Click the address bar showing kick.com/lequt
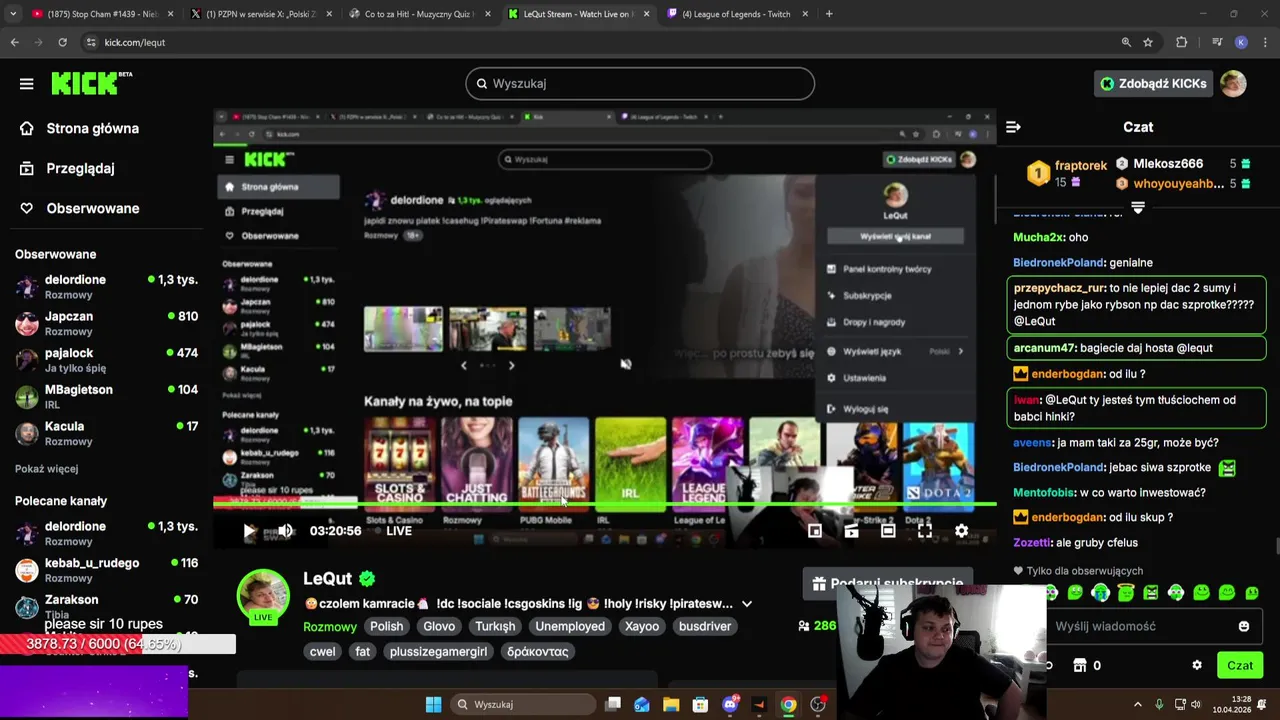This screenshot has height=720, width=1280. (600, 42)
